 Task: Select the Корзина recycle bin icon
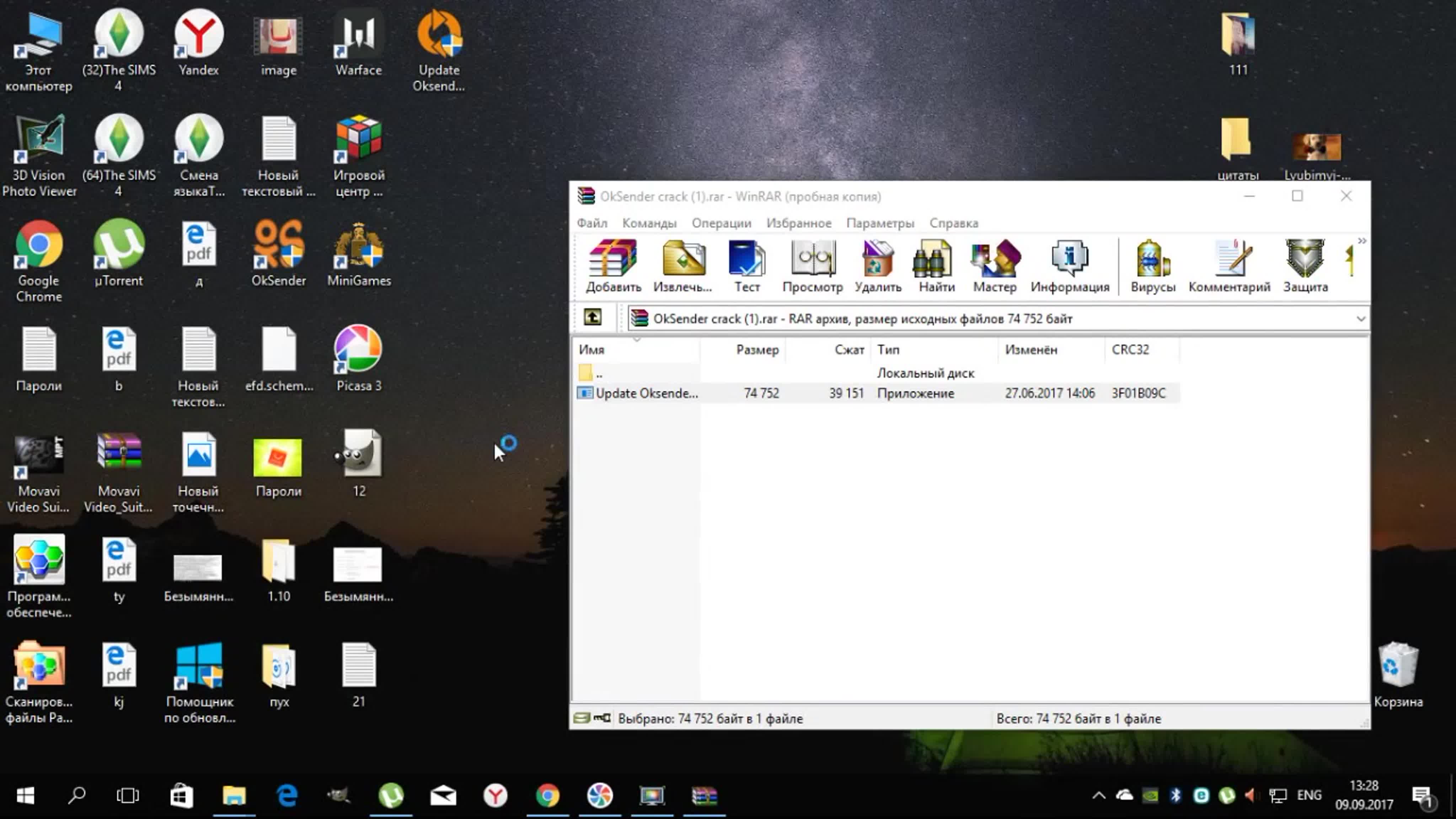click(1398, 675)
